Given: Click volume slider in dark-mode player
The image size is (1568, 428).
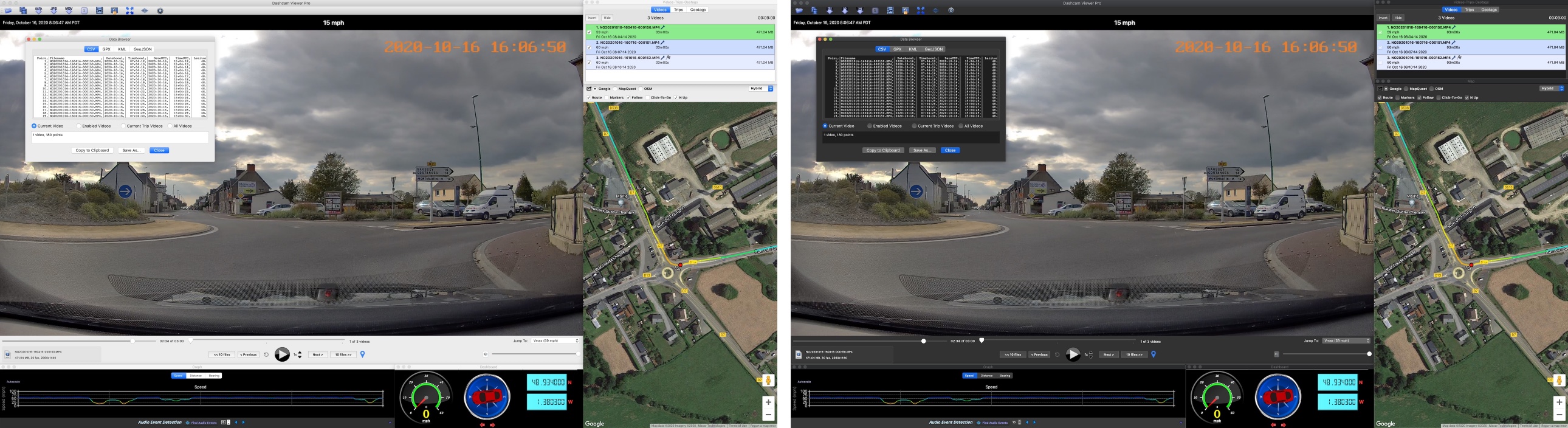Looking at the screenshot, I should pos(1326,354).
